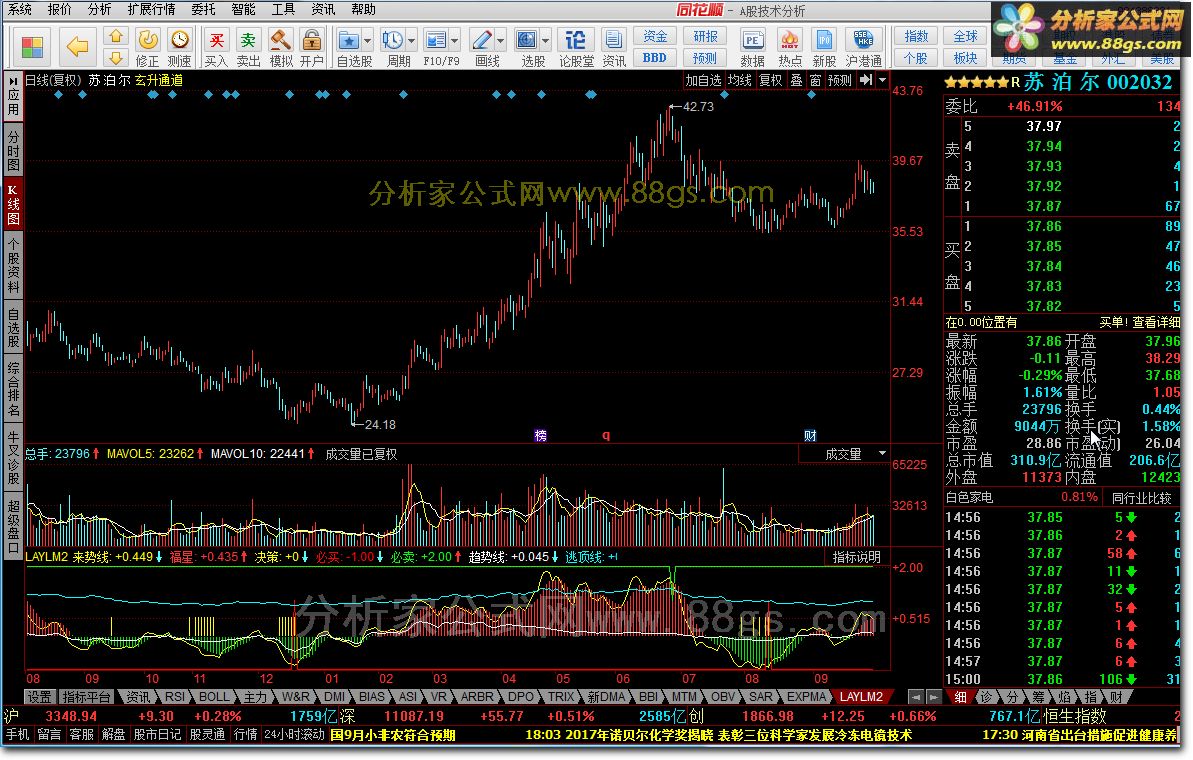Toggle the 细 detail mode button
Viewport: 1193px width, 760px height.
pos(961,696)
